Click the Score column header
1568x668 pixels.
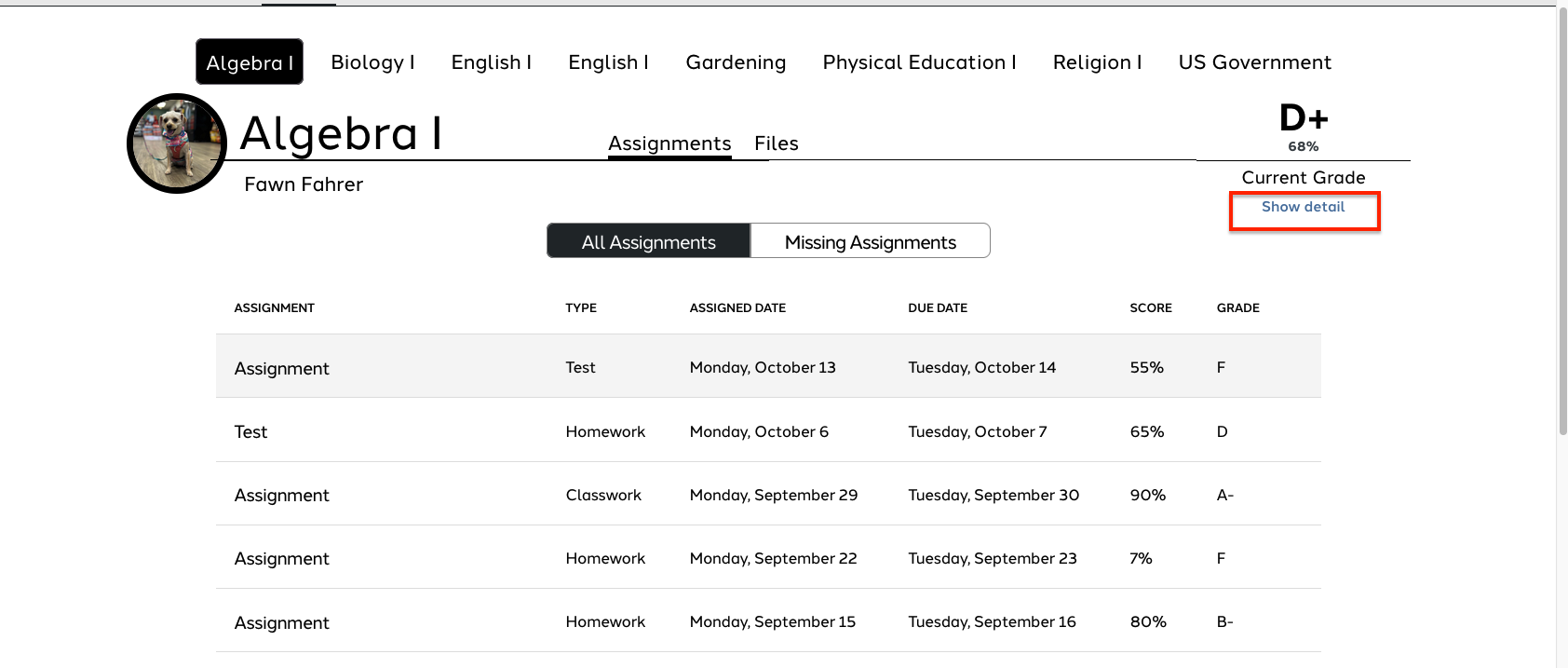click(x=1151, y=308)
